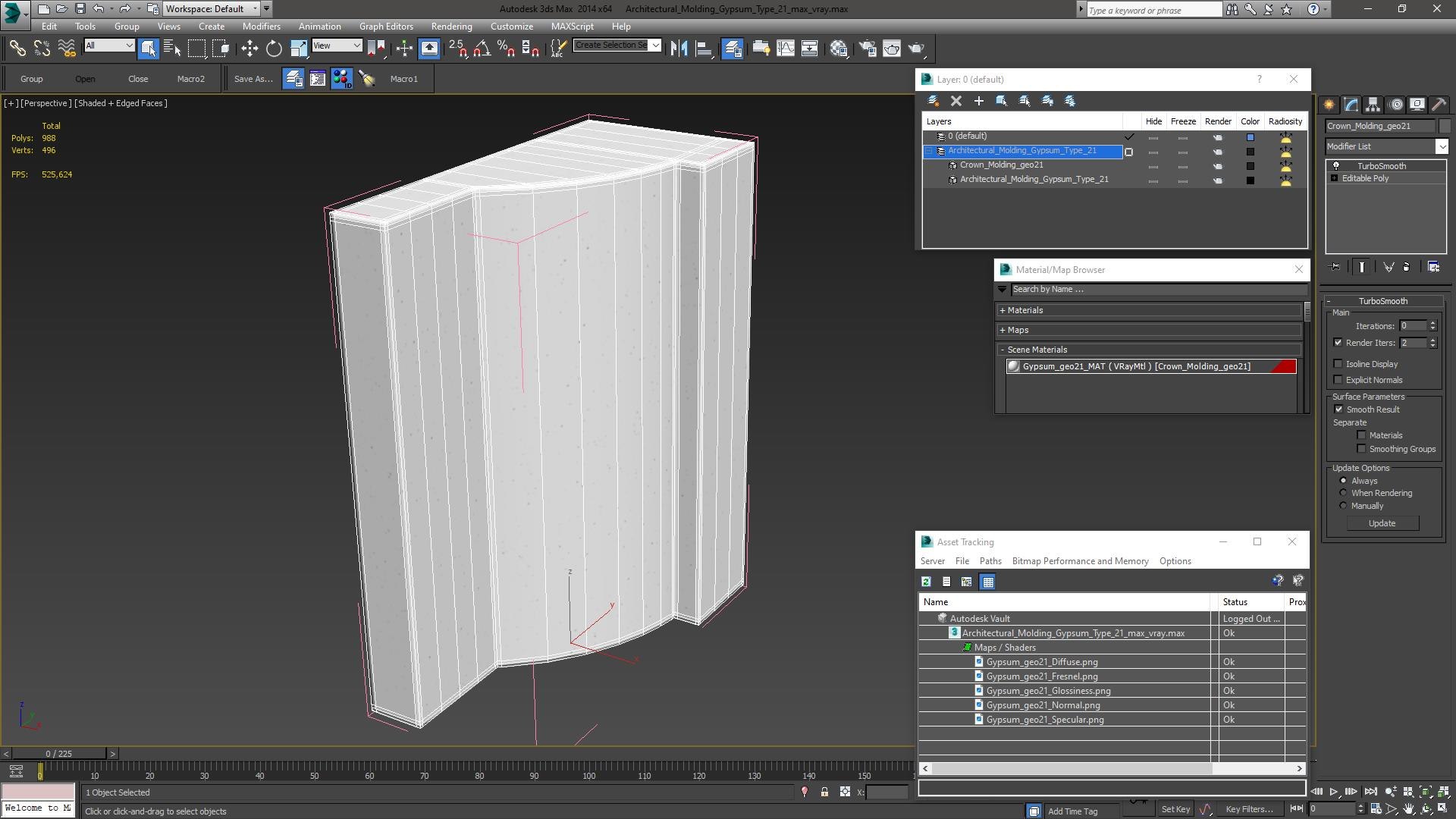Refresh Asset Tracking list icon
Viewport: 1456px width, 819px height.
tap(926, 582)
